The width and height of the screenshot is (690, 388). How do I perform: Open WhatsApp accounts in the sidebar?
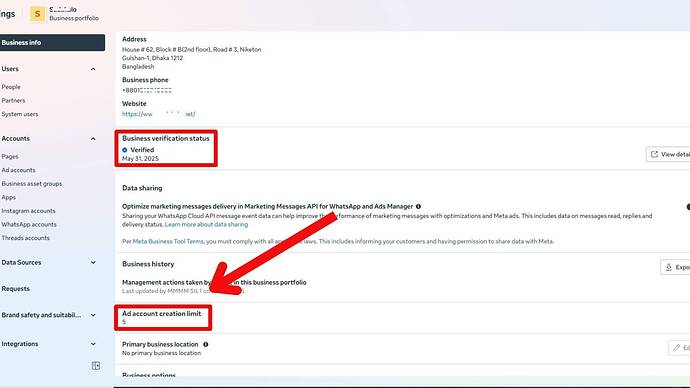29,224
